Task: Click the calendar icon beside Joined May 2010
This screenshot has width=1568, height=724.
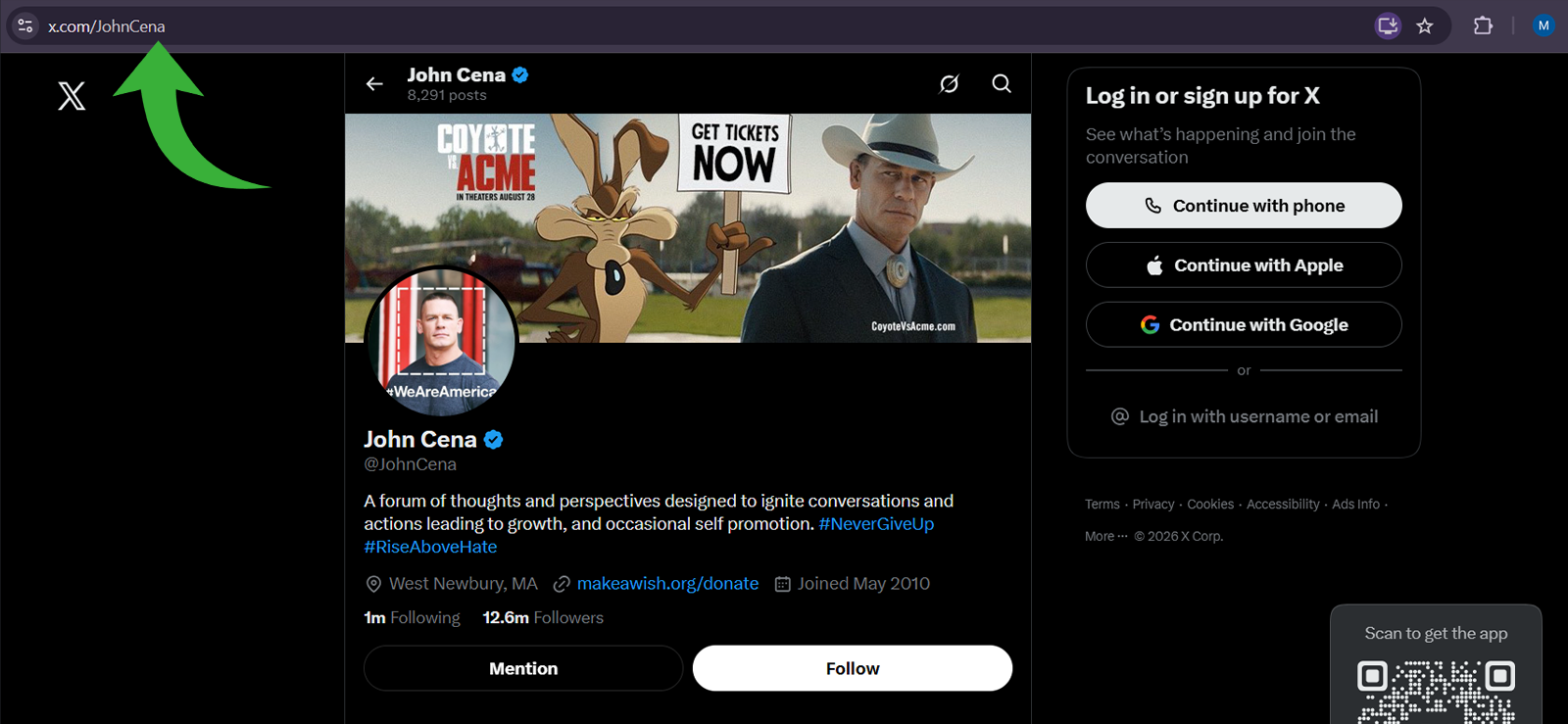Action: 783,584
